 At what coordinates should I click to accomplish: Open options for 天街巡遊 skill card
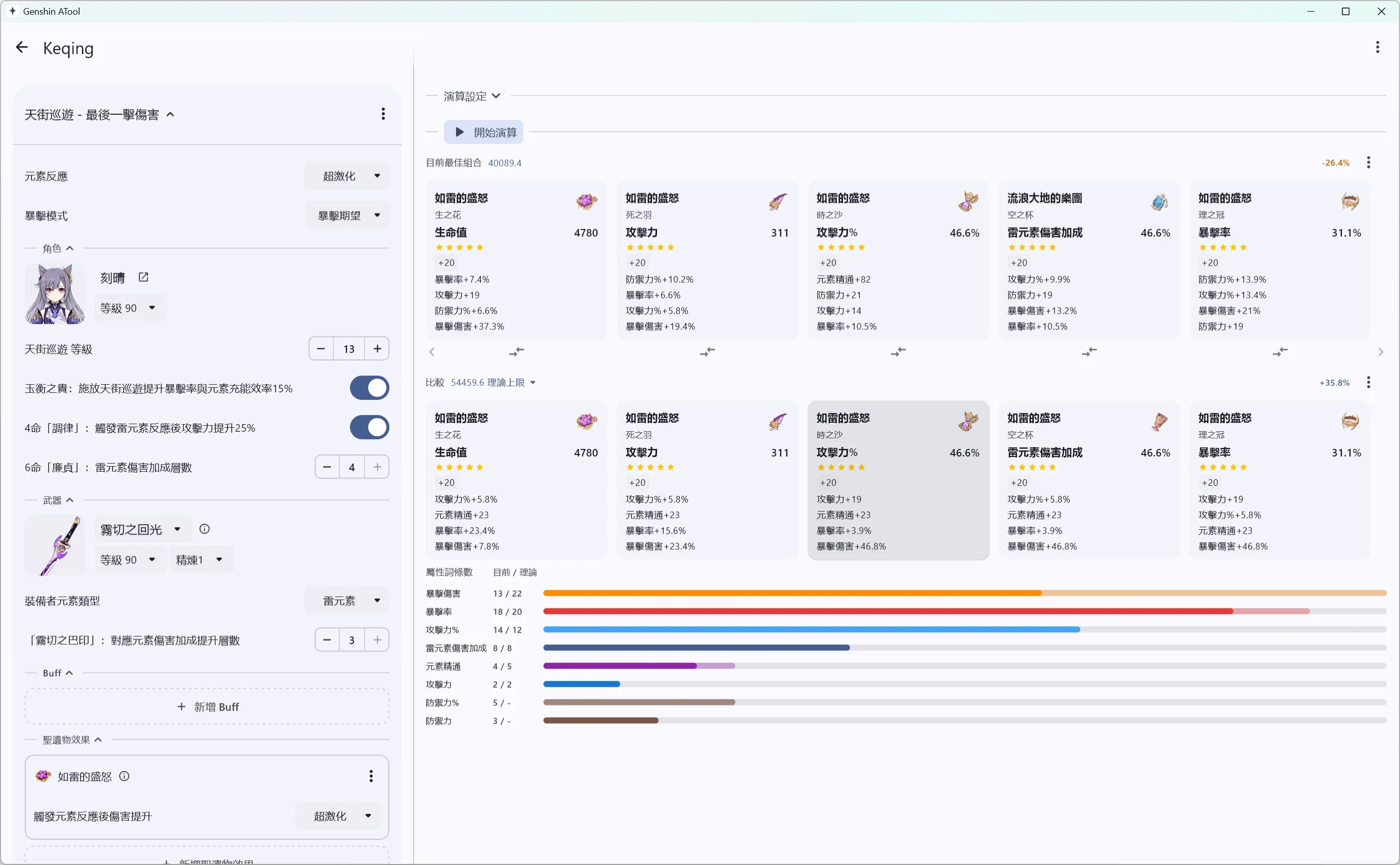(x=383, y=114)
